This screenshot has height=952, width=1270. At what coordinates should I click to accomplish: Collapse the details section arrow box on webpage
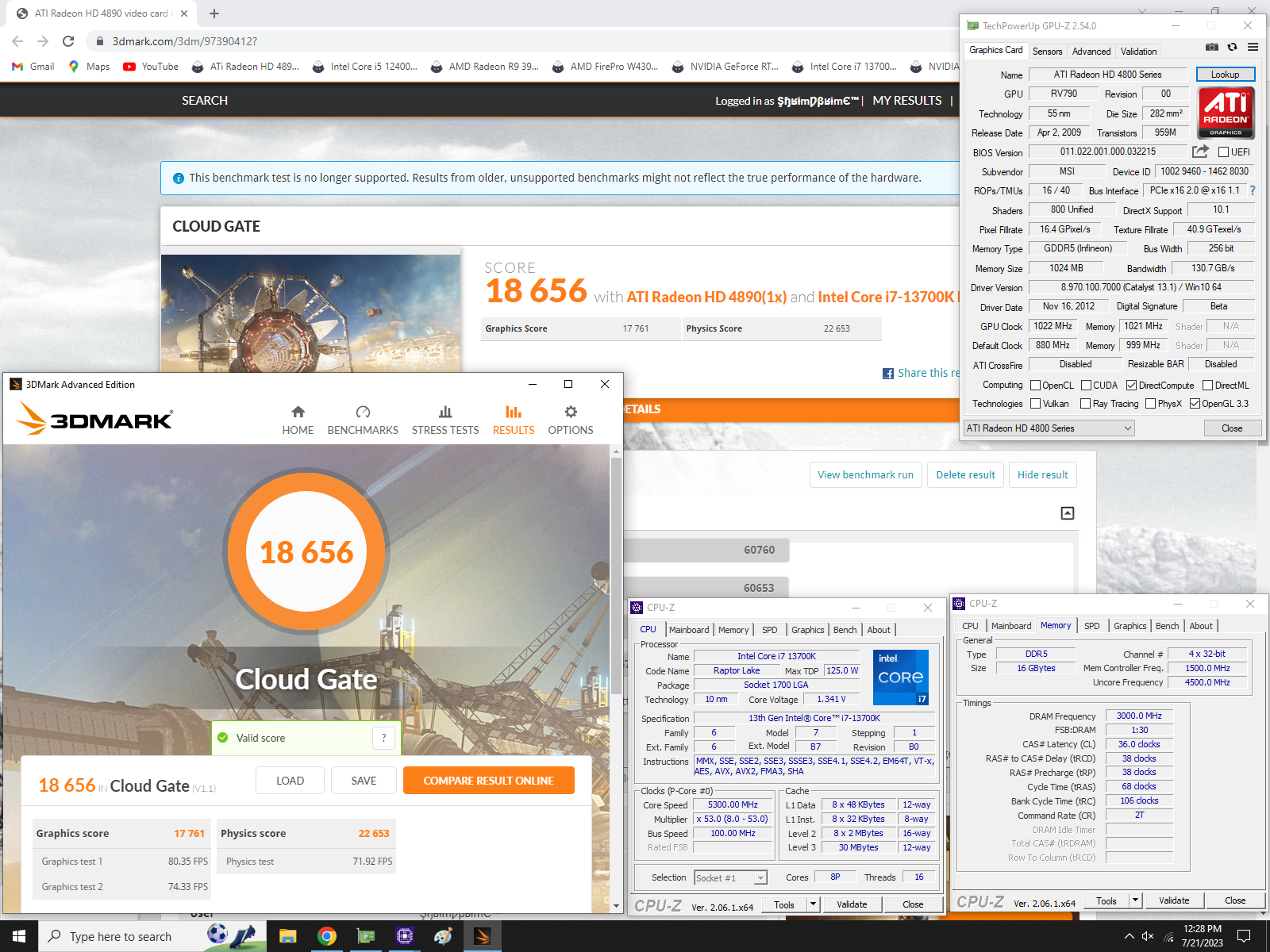pyautogui.click(x=1068, y=513)
